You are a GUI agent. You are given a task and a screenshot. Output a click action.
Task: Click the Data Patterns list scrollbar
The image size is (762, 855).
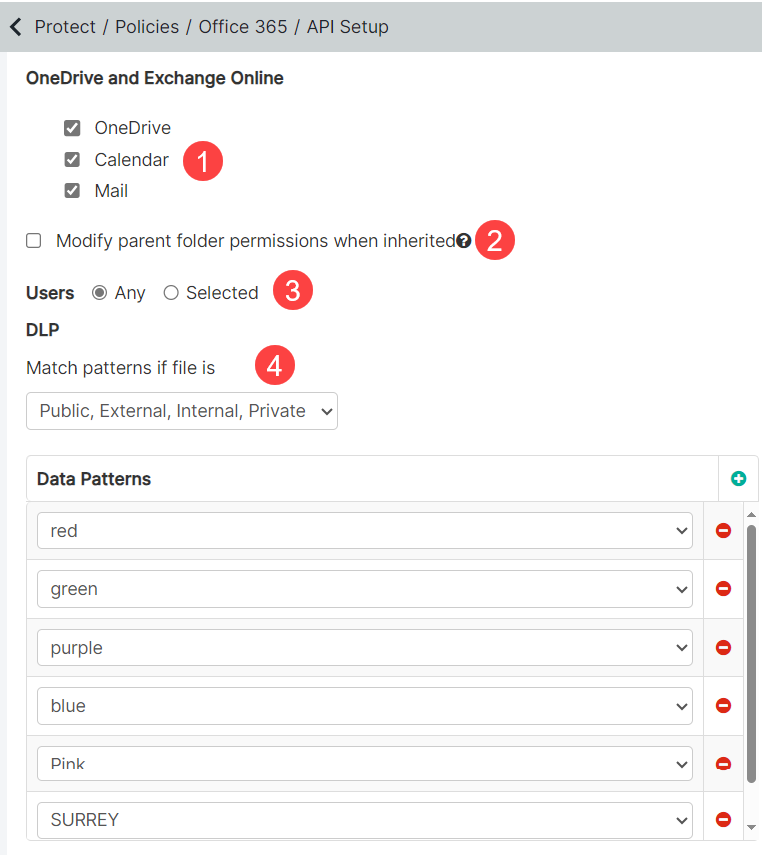click(x=751, y=653)
